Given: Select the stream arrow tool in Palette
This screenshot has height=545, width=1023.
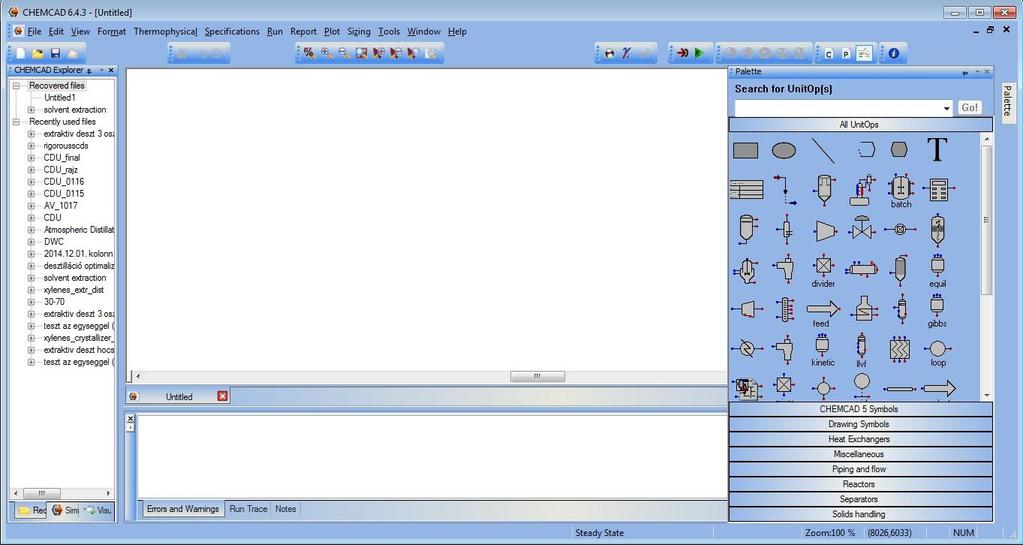Looking at the screenshot, I should 784,189.
